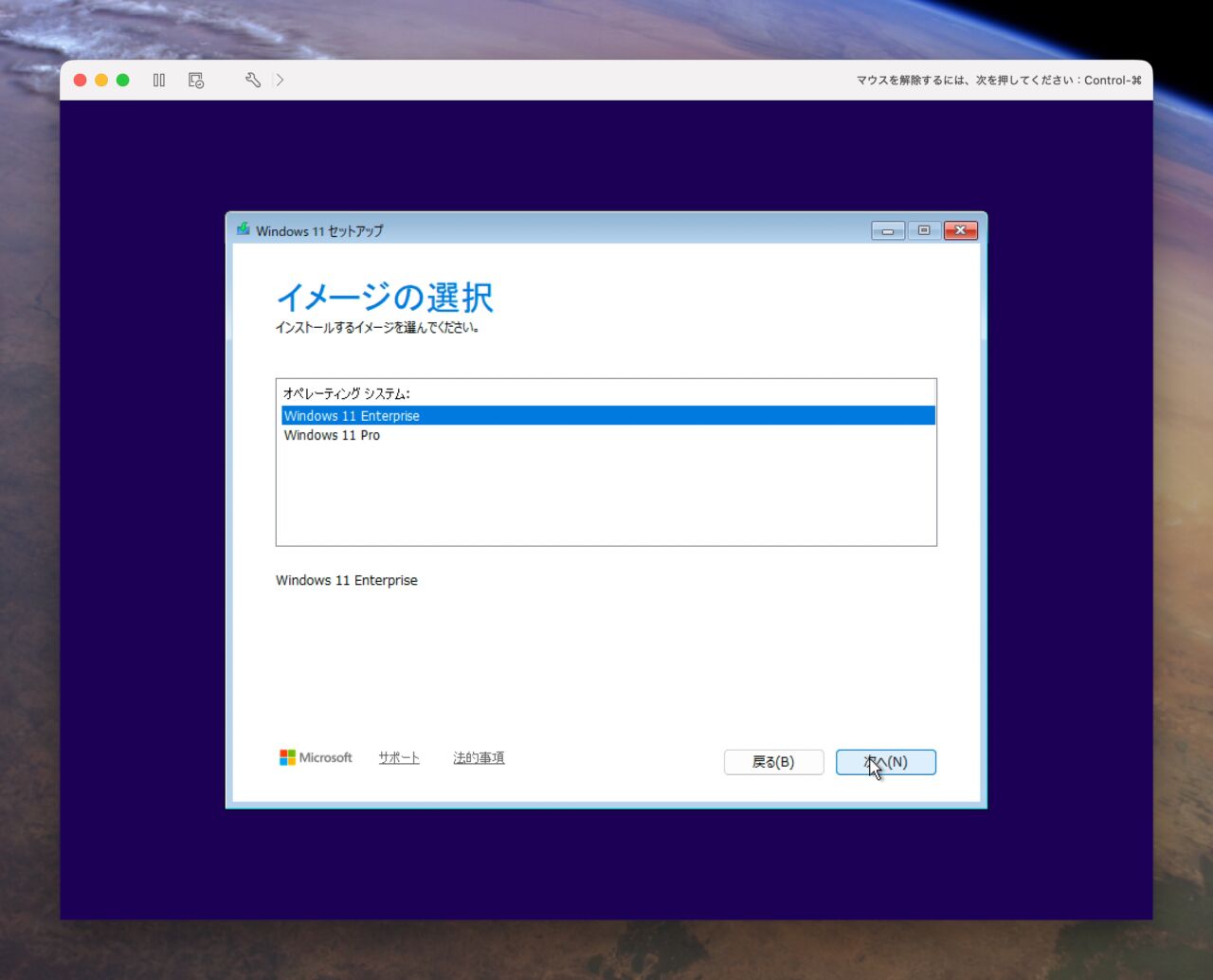
Task: Minimize the VM window with yellow button
Action: coord(101,81)
